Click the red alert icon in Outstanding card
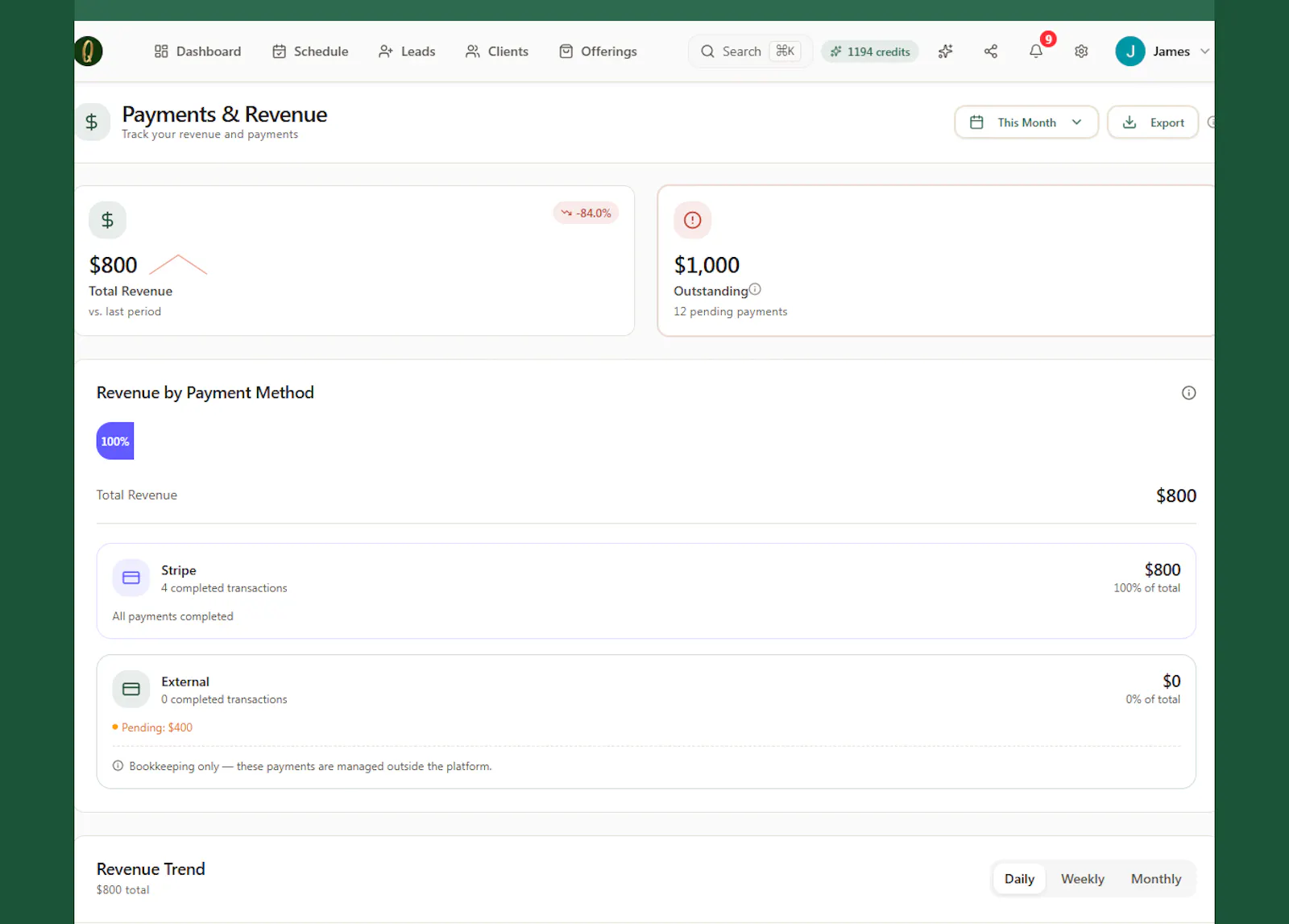 693,220
